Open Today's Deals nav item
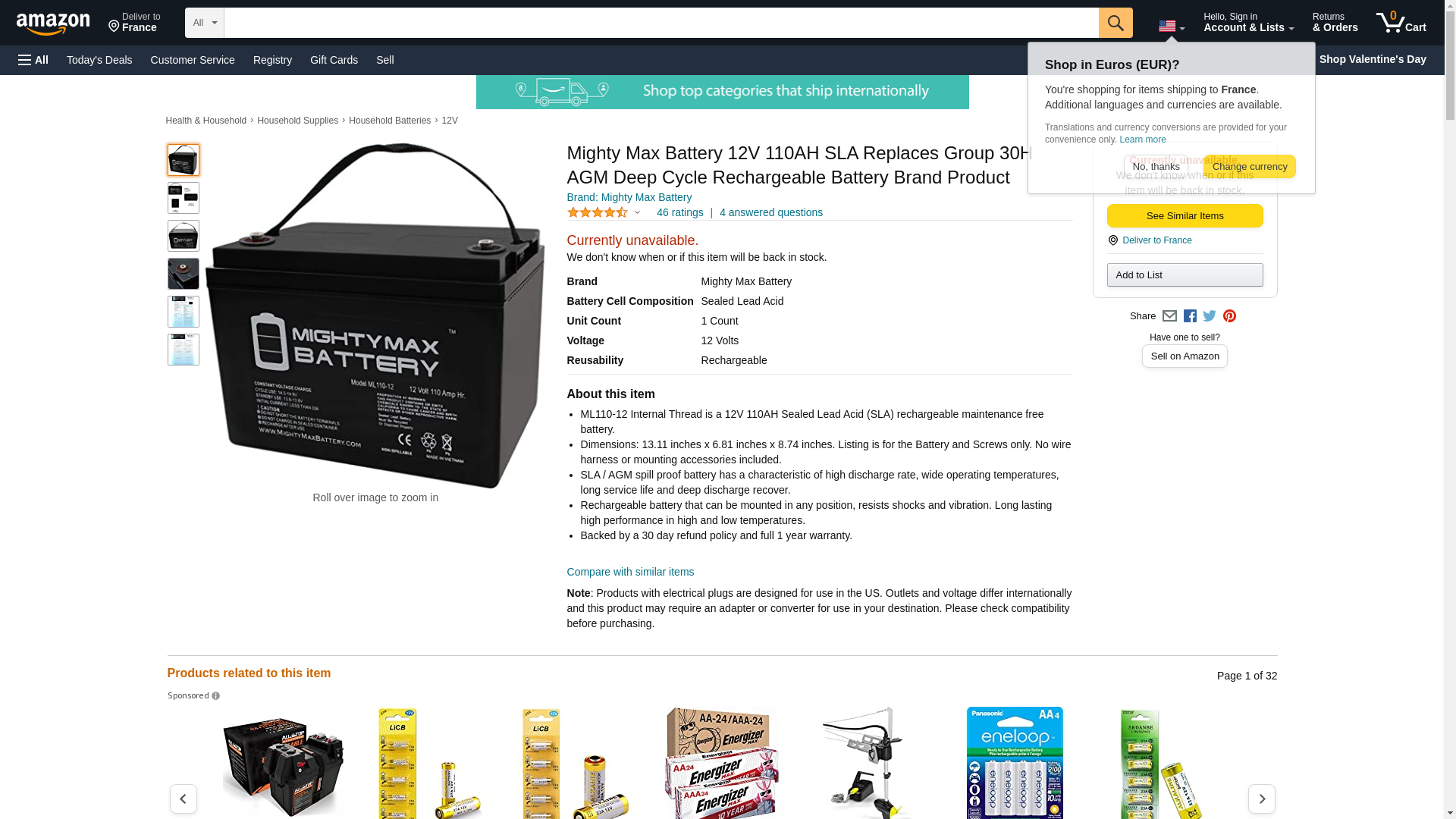 click(99, 60)
